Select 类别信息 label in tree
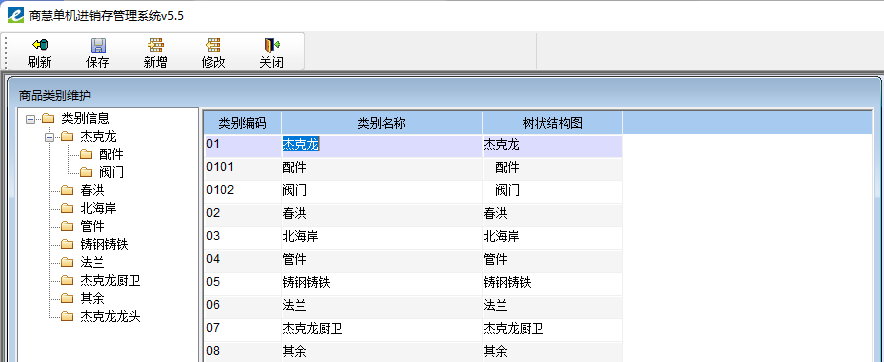The width and height of the screenshot is (884, 362). 85,118
